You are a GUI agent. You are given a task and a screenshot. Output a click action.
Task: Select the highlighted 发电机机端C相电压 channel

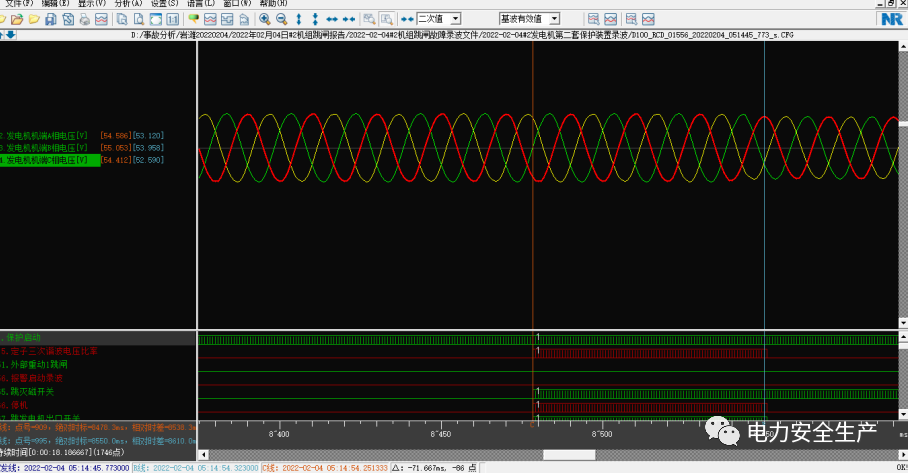[50, 160]
